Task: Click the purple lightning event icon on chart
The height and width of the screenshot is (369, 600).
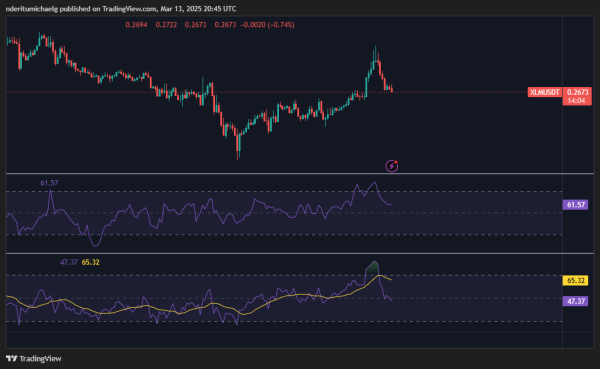Action: click(x=391, y=166)
